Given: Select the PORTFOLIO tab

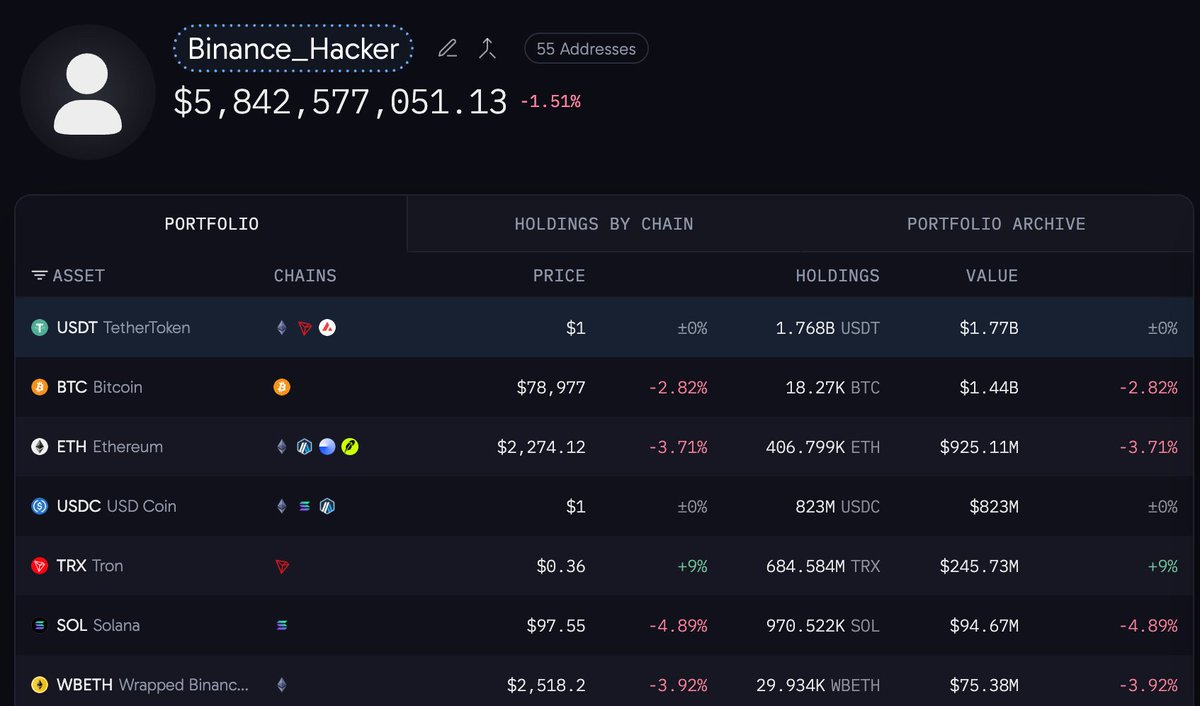Looking at the screenshot, I should (211, 224).
